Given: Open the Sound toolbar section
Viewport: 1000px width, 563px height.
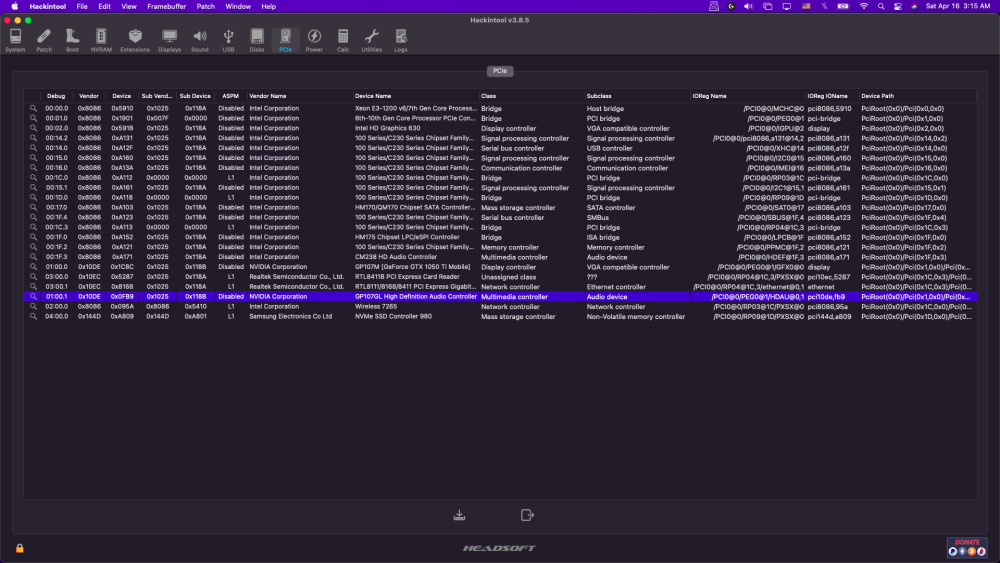Looking at the screenshot, I should [200, 40].
